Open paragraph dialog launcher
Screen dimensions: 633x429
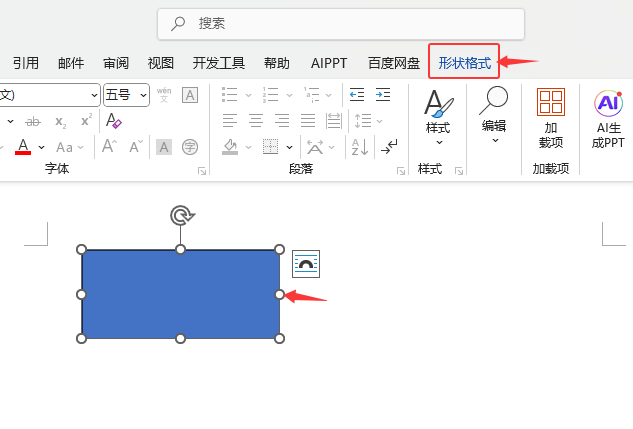pos(401,171)
